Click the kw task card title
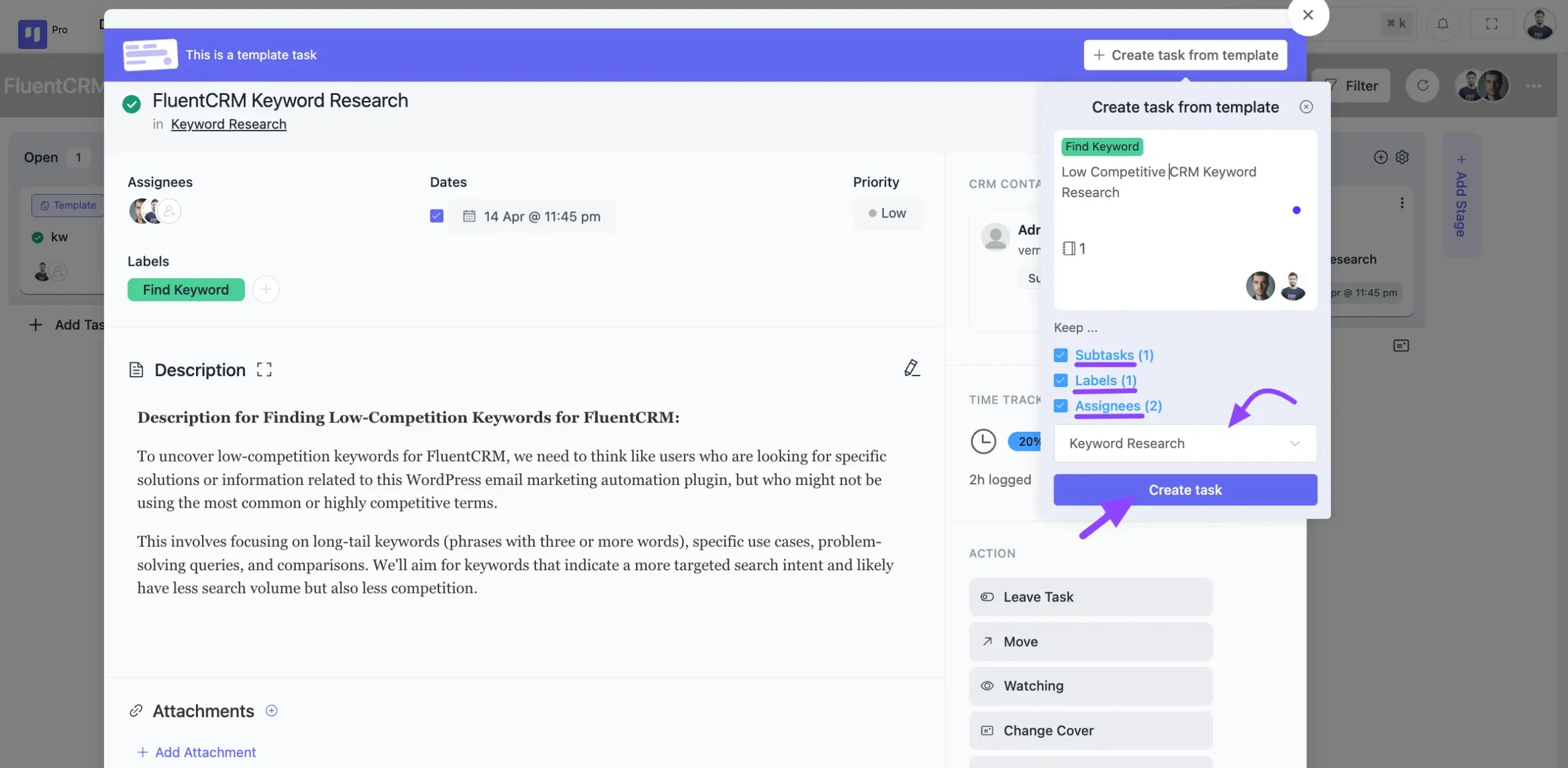This screenshot has width=1568, height=768. tap(59, 237)
